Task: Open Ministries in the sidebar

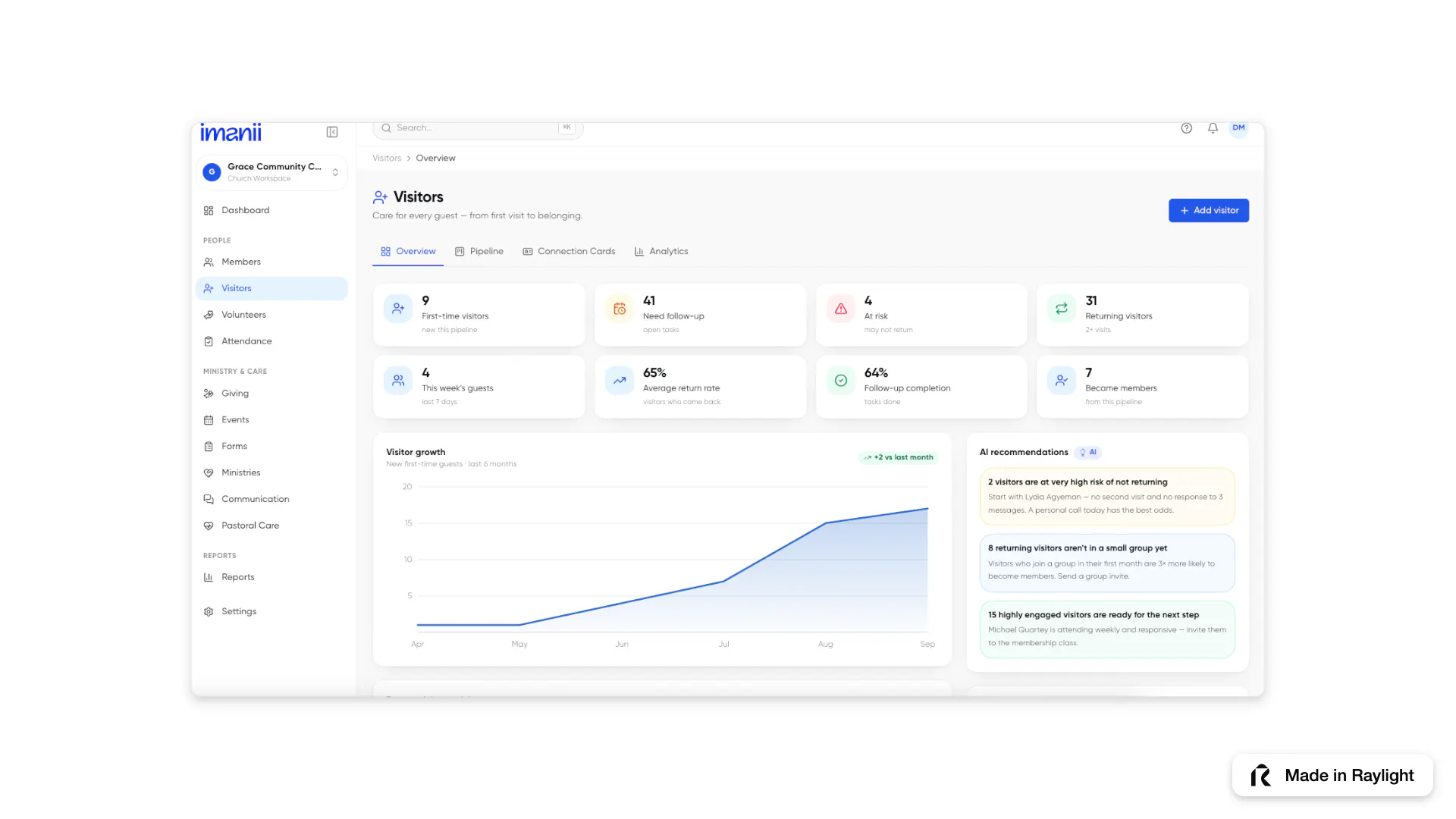Action: click(271, 472)
